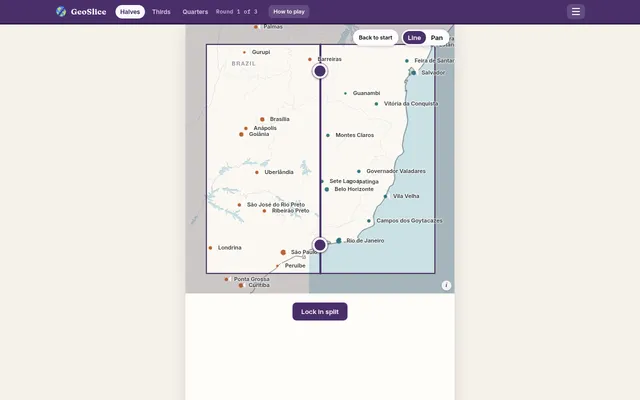Click the Belo Horizonte label
The height and width of the screenshot is (400, 640).
click(x=354, y=189)
